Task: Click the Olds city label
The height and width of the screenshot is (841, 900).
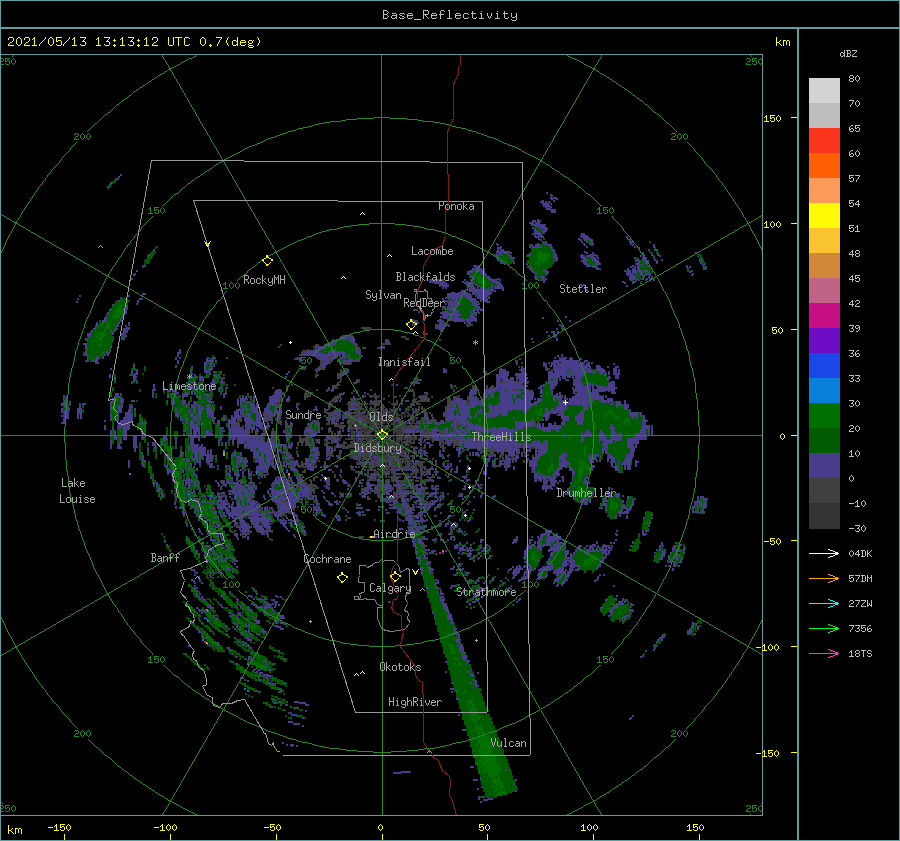Action: tap(381, 417)
